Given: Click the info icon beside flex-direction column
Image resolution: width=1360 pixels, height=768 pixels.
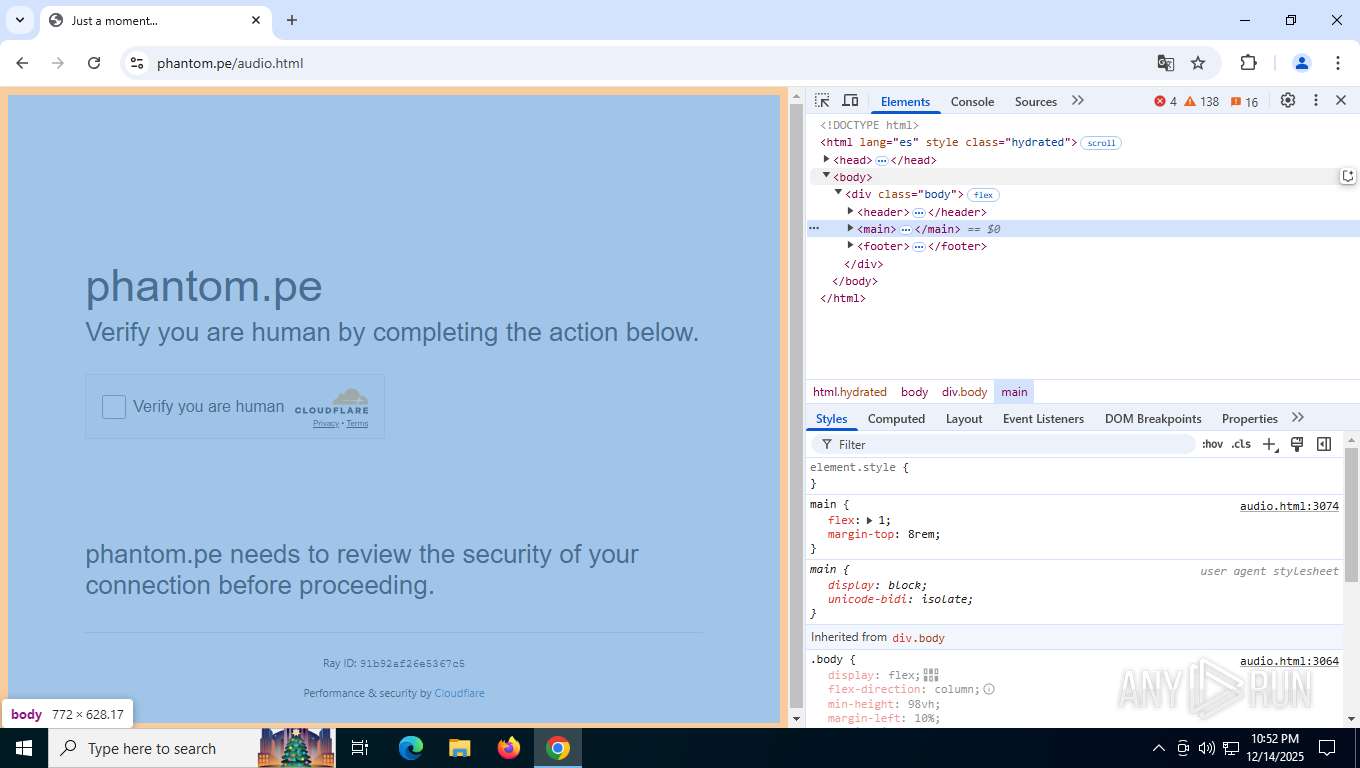Looking at the screenshot, I should coord(989,689).
